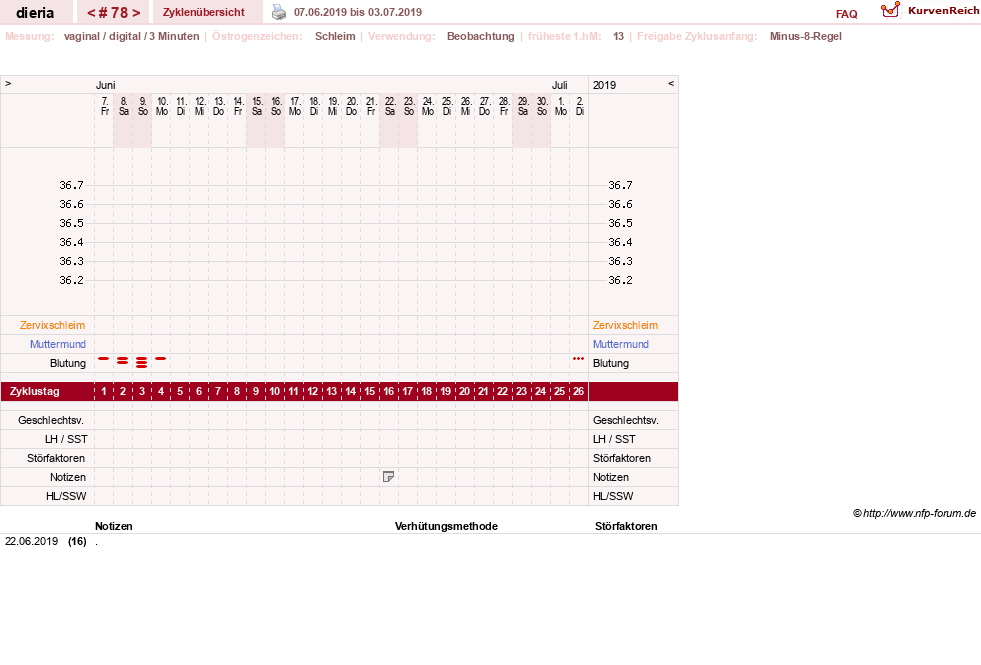This screenshot has height=665, width=981.
Task: Click the left 36.7 temperature label
Action: point(71,185)
